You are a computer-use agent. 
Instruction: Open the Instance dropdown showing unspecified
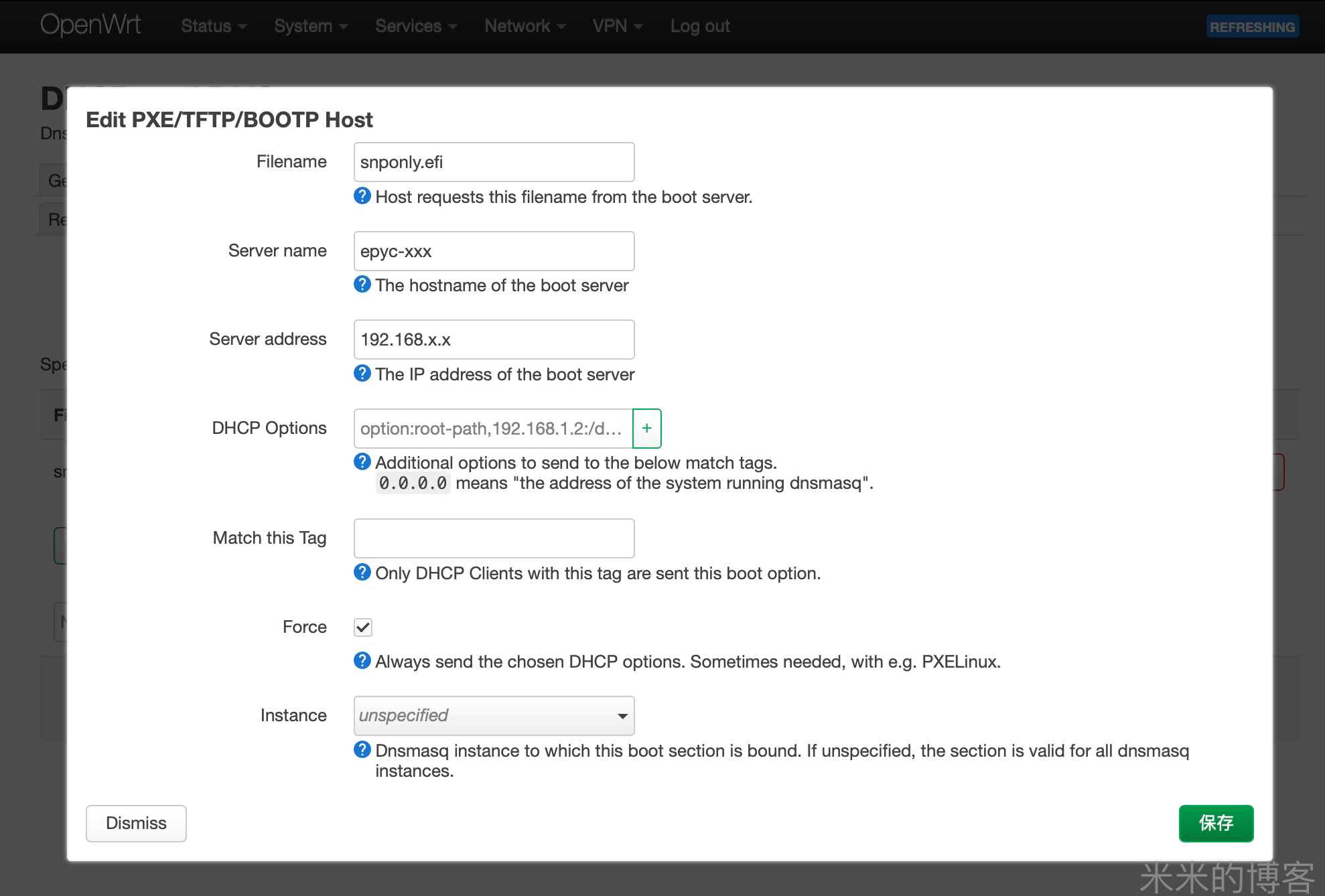pos(494,715)
